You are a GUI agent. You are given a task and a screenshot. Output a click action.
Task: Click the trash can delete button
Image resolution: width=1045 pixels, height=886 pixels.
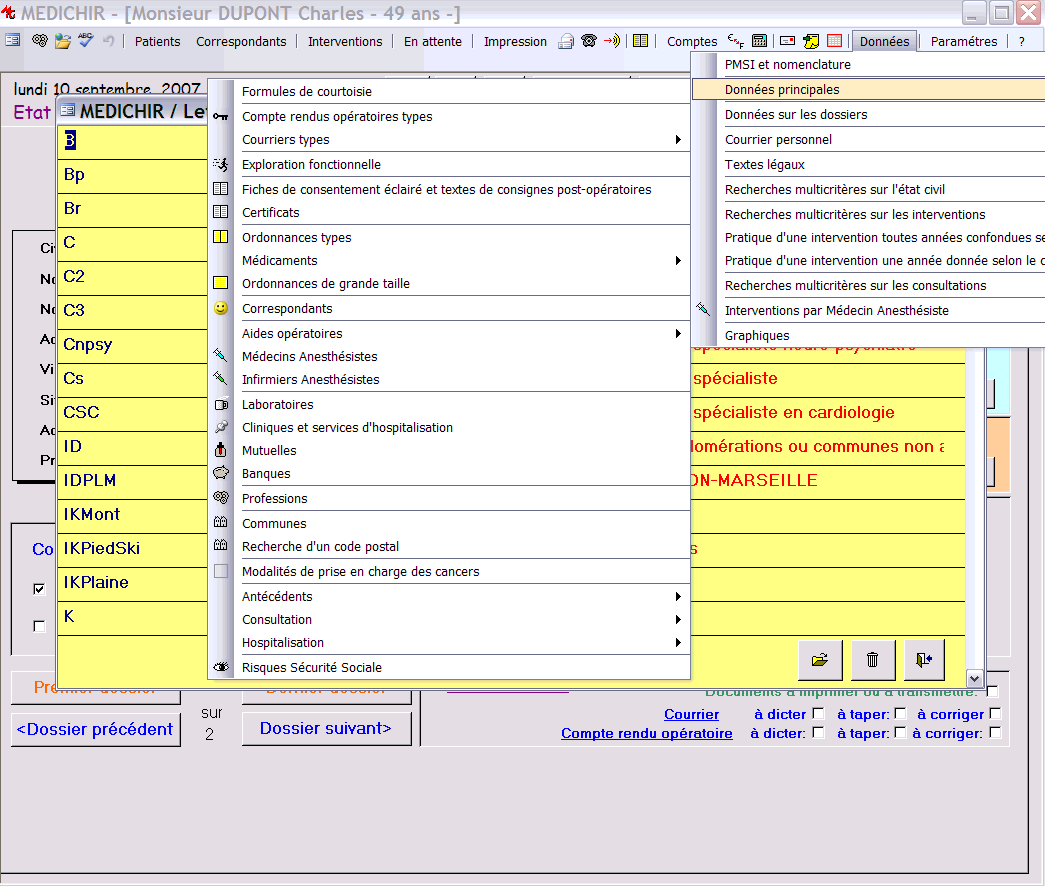pyautogui.click(x=872, y=660)
